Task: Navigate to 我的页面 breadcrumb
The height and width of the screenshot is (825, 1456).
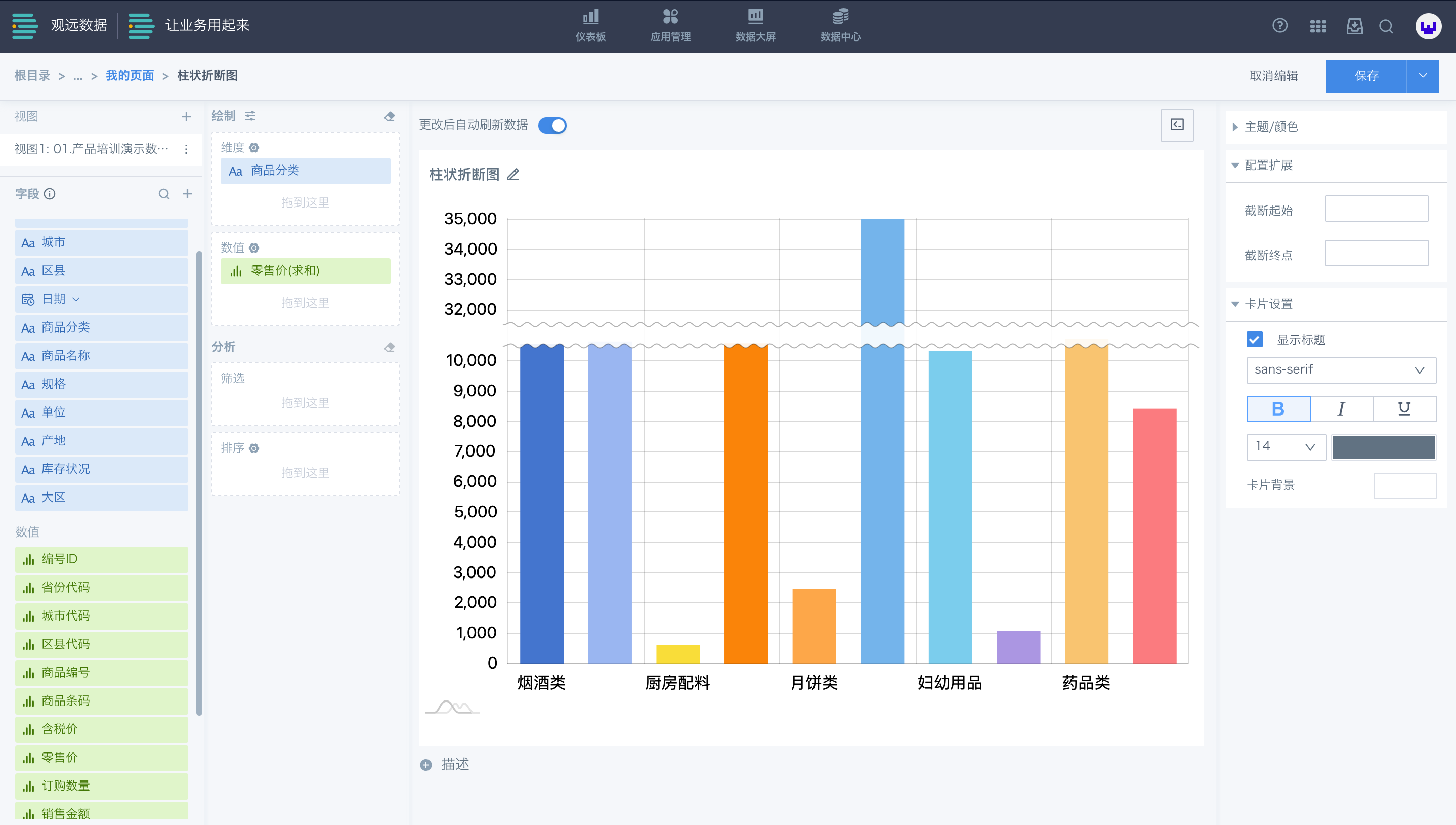Action: tap(130, 75)
